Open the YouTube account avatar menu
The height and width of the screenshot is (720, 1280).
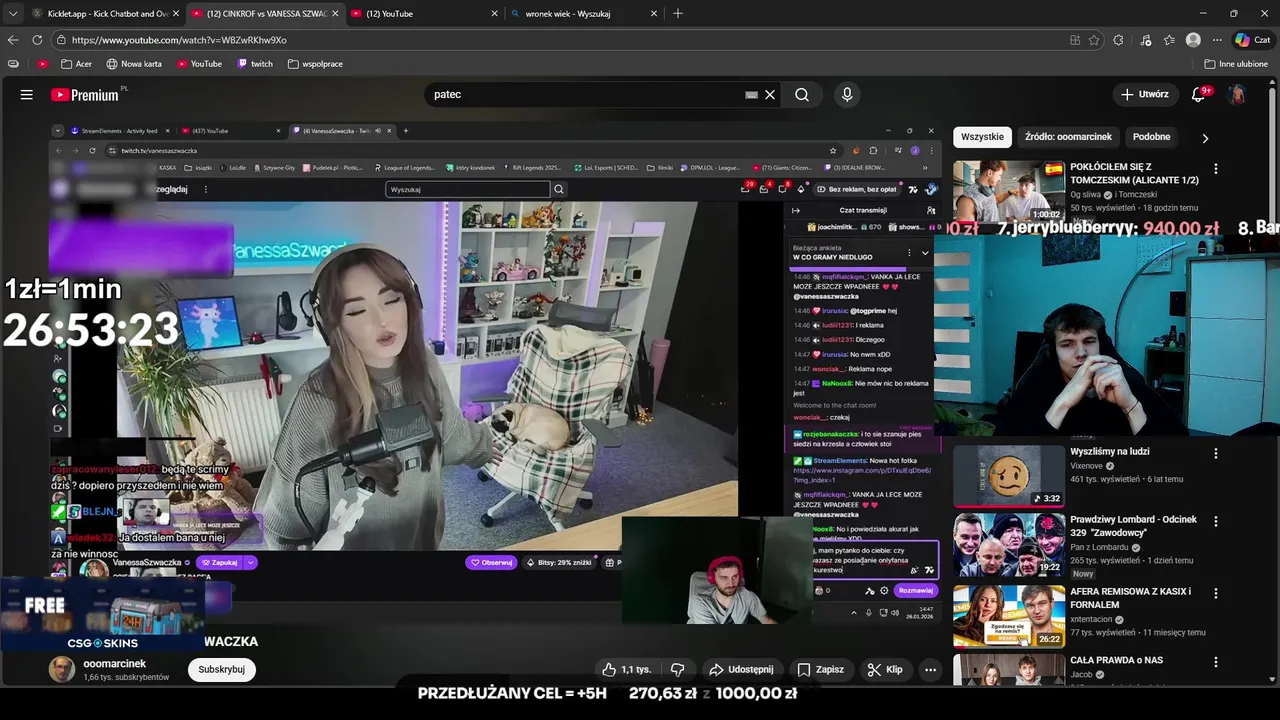(1237, 94)
